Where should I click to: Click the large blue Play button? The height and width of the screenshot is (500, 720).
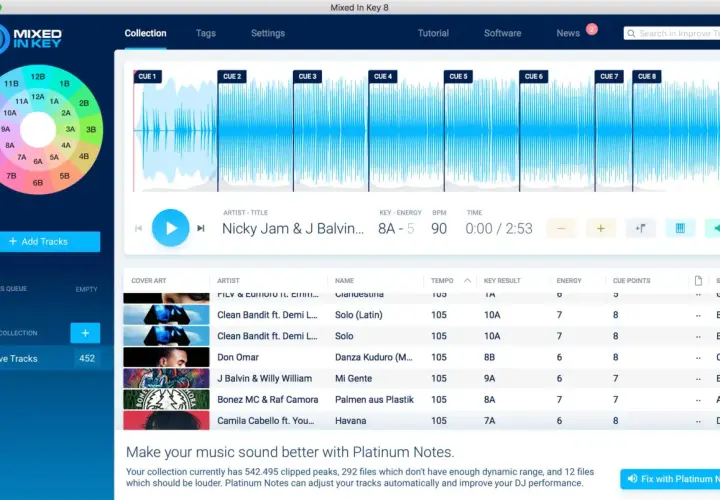(170, 228)
